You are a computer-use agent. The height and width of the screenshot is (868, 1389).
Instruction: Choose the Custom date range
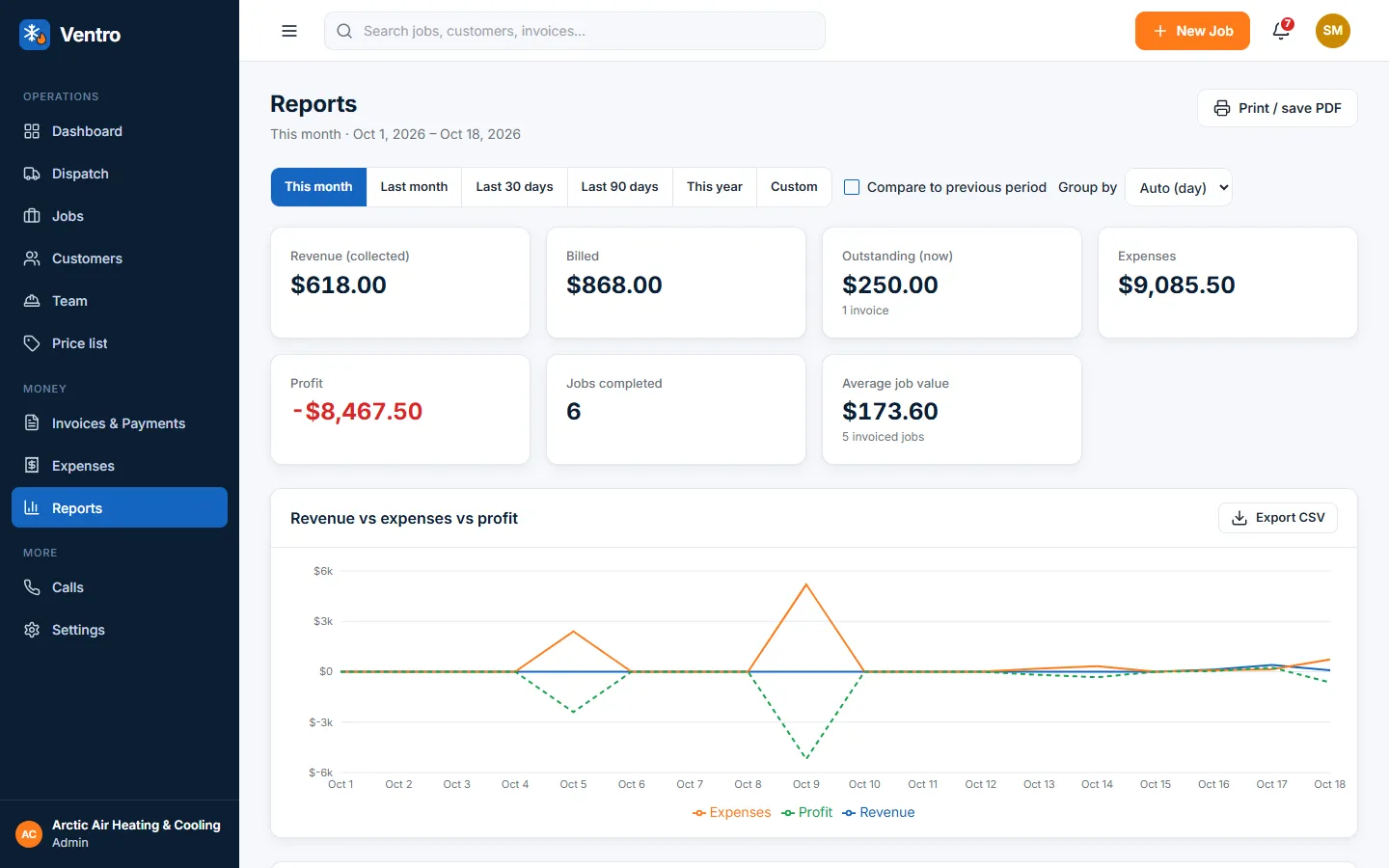(794, 187)
